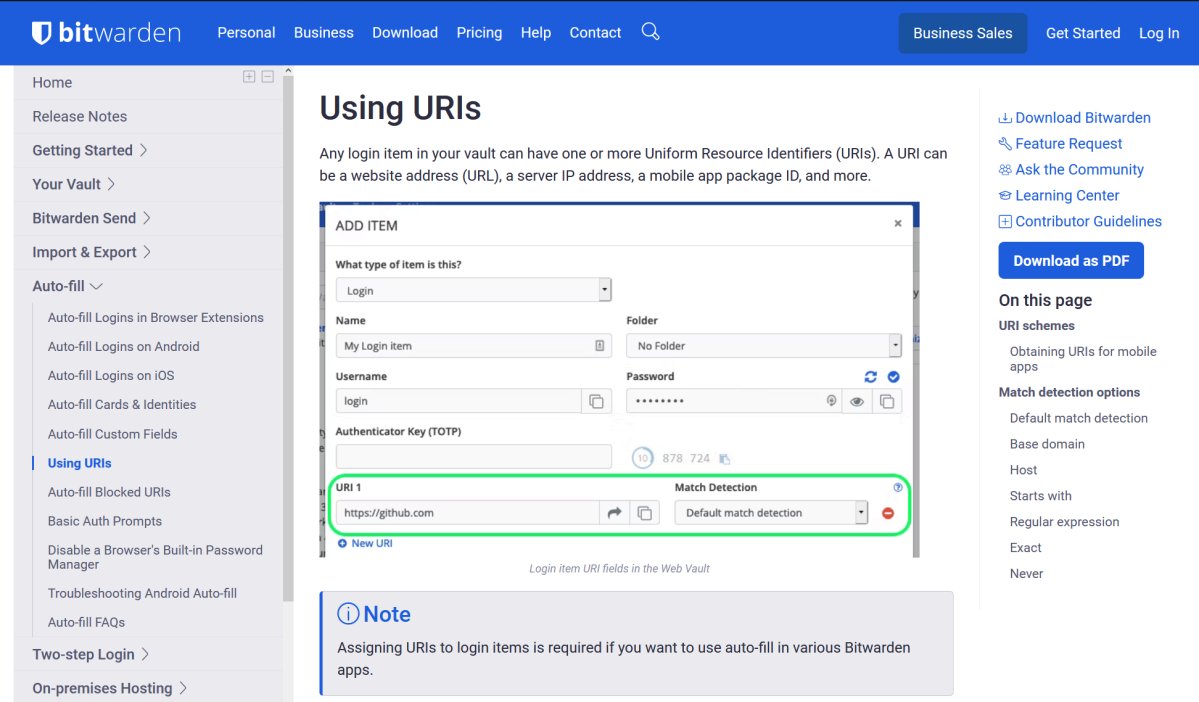This screenshot has width=1199, height=702.
Task: Jump to Base domain section
Action: point(1047,444)
